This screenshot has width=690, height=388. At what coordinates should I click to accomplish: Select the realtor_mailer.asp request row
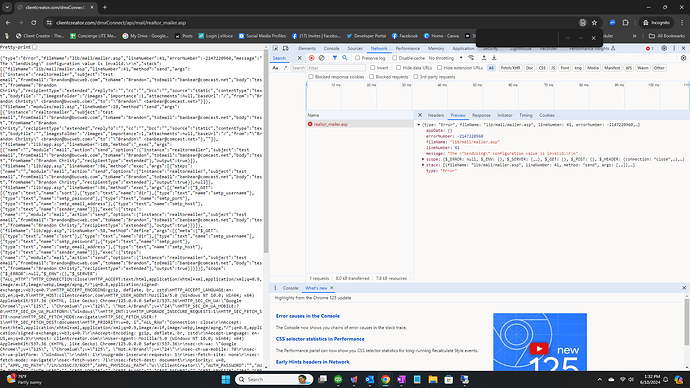(360, 124)
